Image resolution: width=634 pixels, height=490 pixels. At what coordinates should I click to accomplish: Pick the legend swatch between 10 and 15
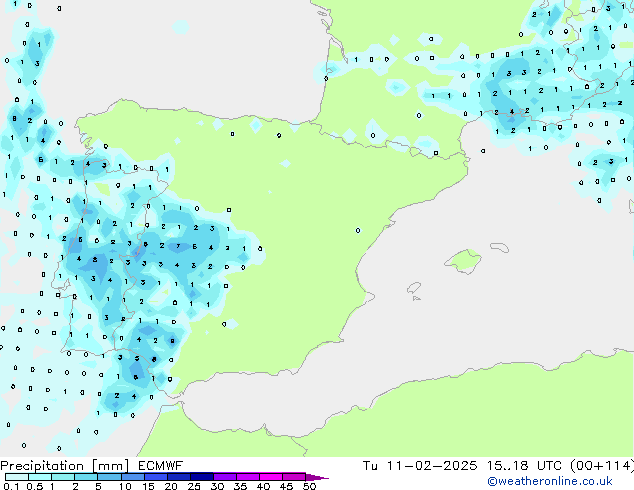(x=133, y=477)
